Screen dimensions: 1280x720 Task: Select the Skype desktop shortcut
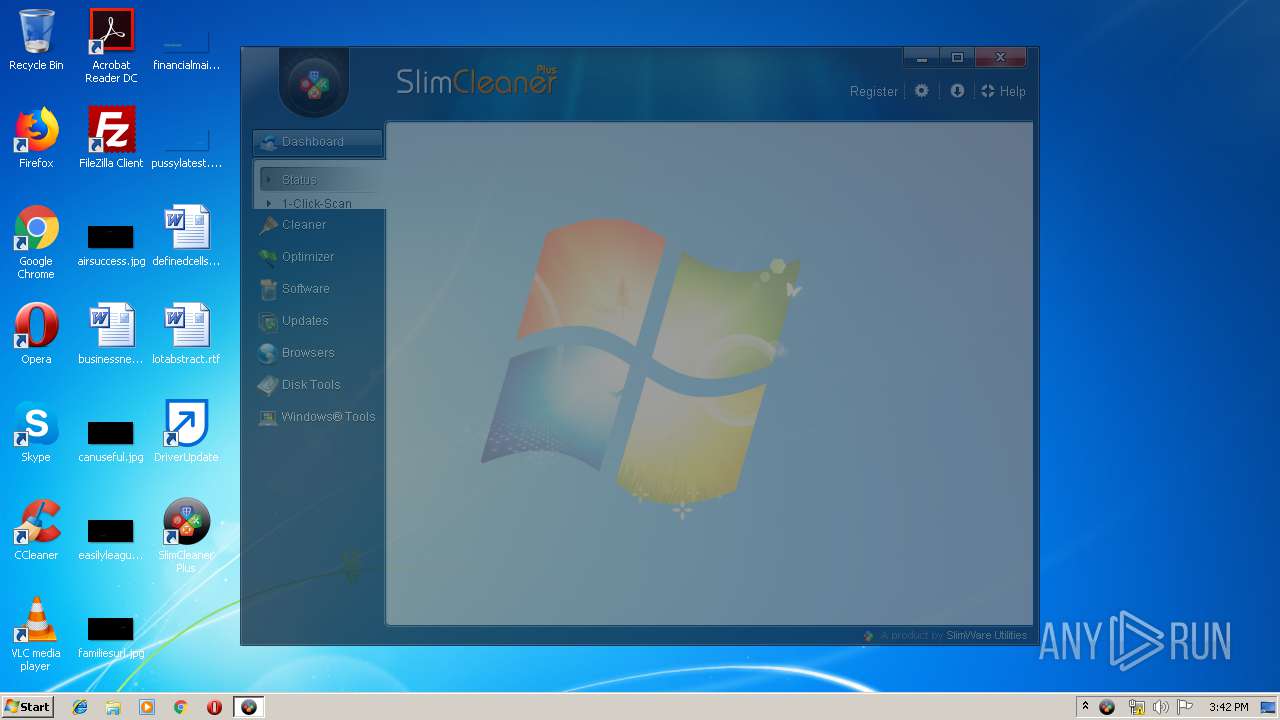pyautogui.click(x=36, y=432)
